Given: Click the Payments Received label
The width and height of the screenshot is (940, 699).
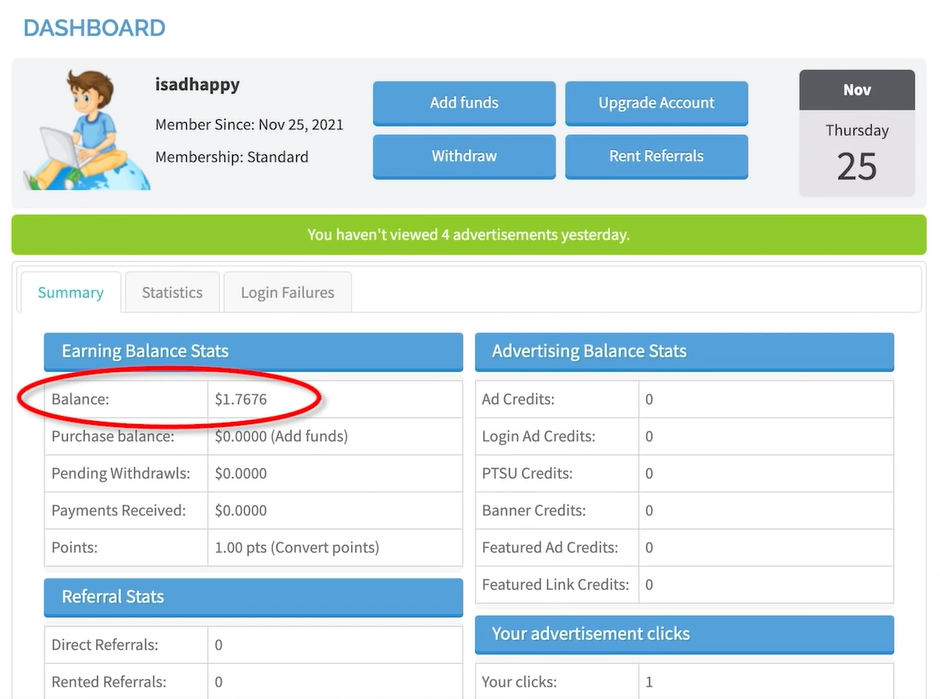Looking at the screenshot, I should coord(119,511).
